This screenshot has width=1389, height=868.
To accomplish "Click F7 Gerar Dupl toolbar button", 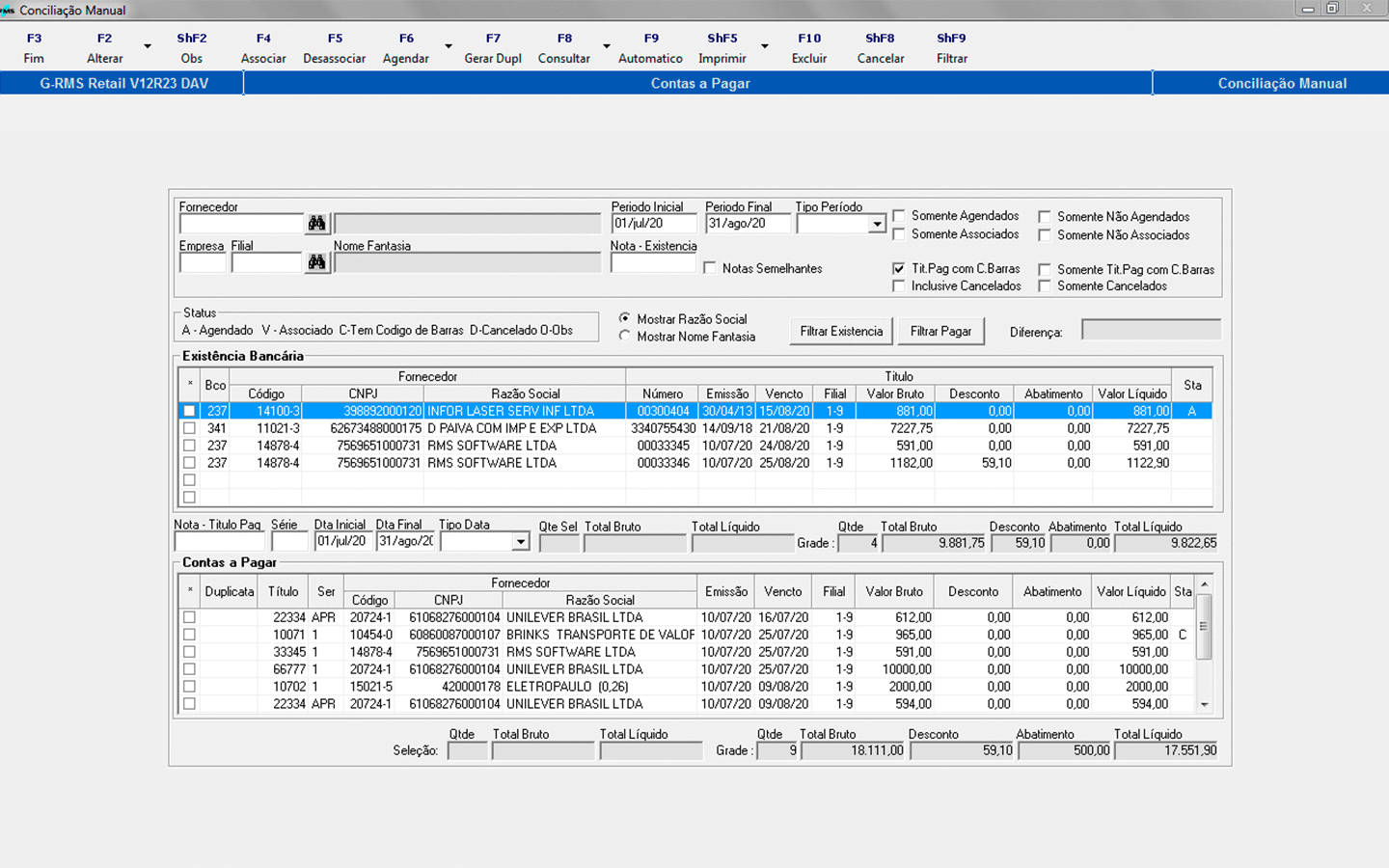I will (493, 48).
